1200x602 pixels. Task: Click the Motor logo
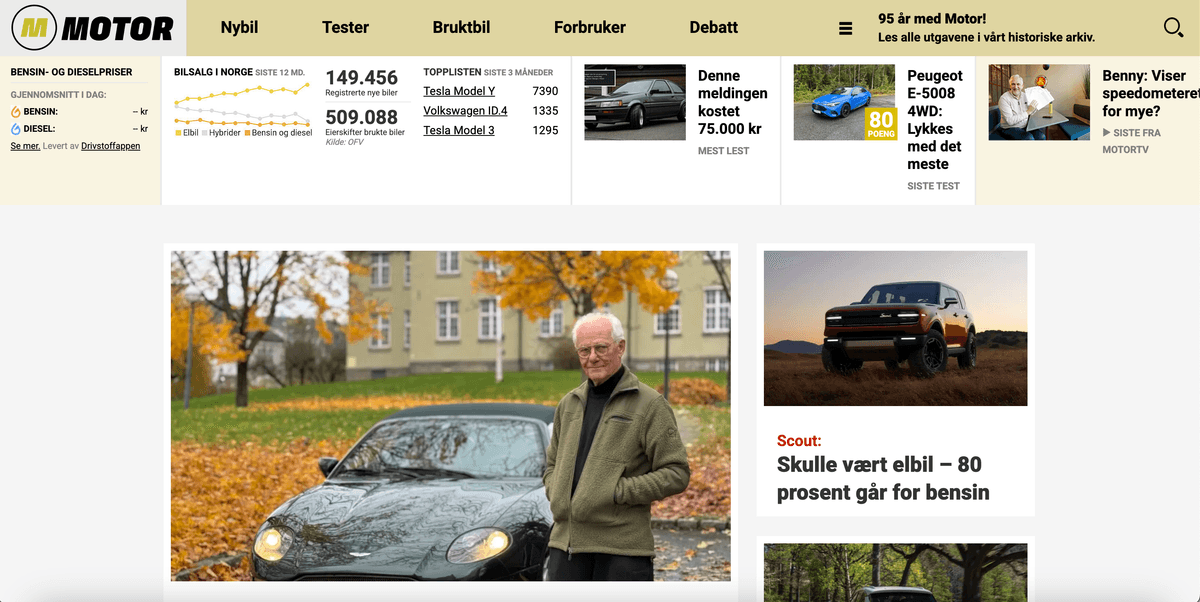coord(92,28)
